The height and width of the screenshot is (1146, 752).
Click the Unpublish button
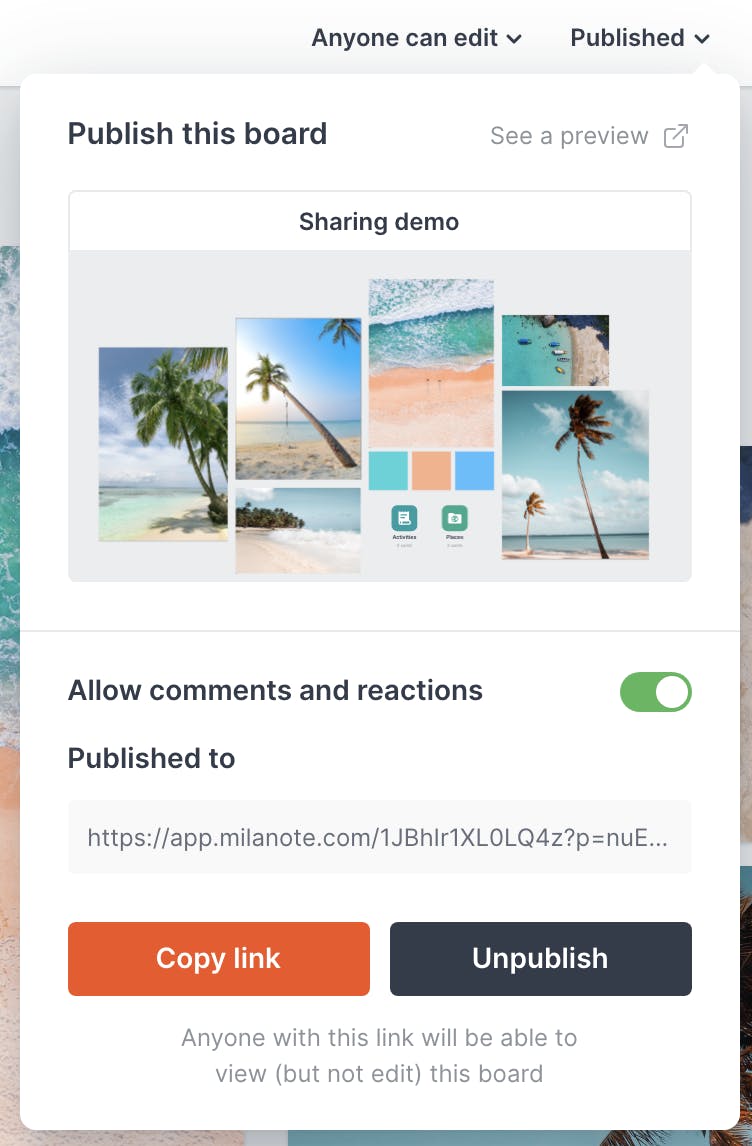point(540,959)
